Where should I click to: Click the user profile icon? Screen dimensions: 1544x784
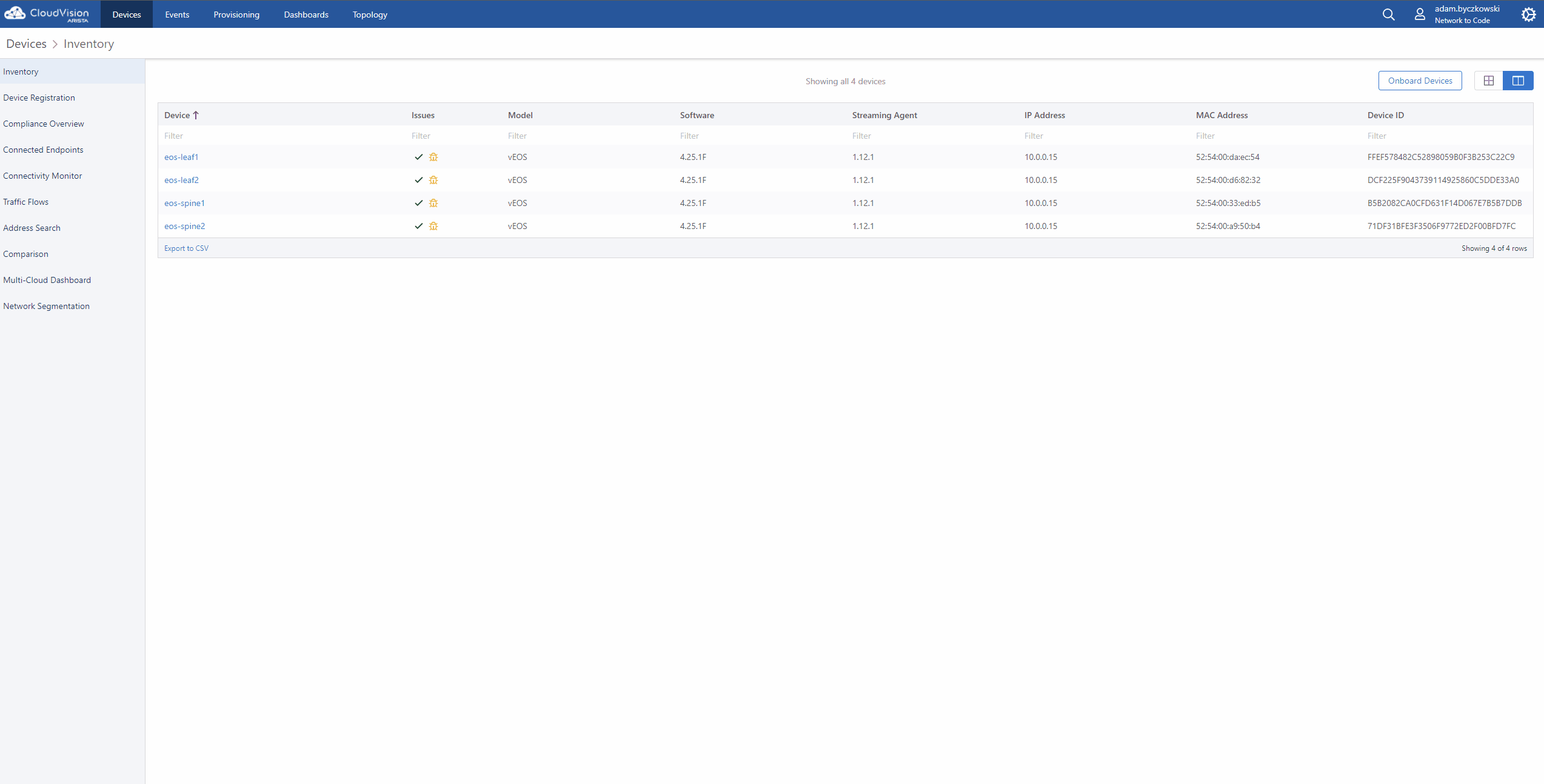pyautogui.click(x=1420, y=15)
